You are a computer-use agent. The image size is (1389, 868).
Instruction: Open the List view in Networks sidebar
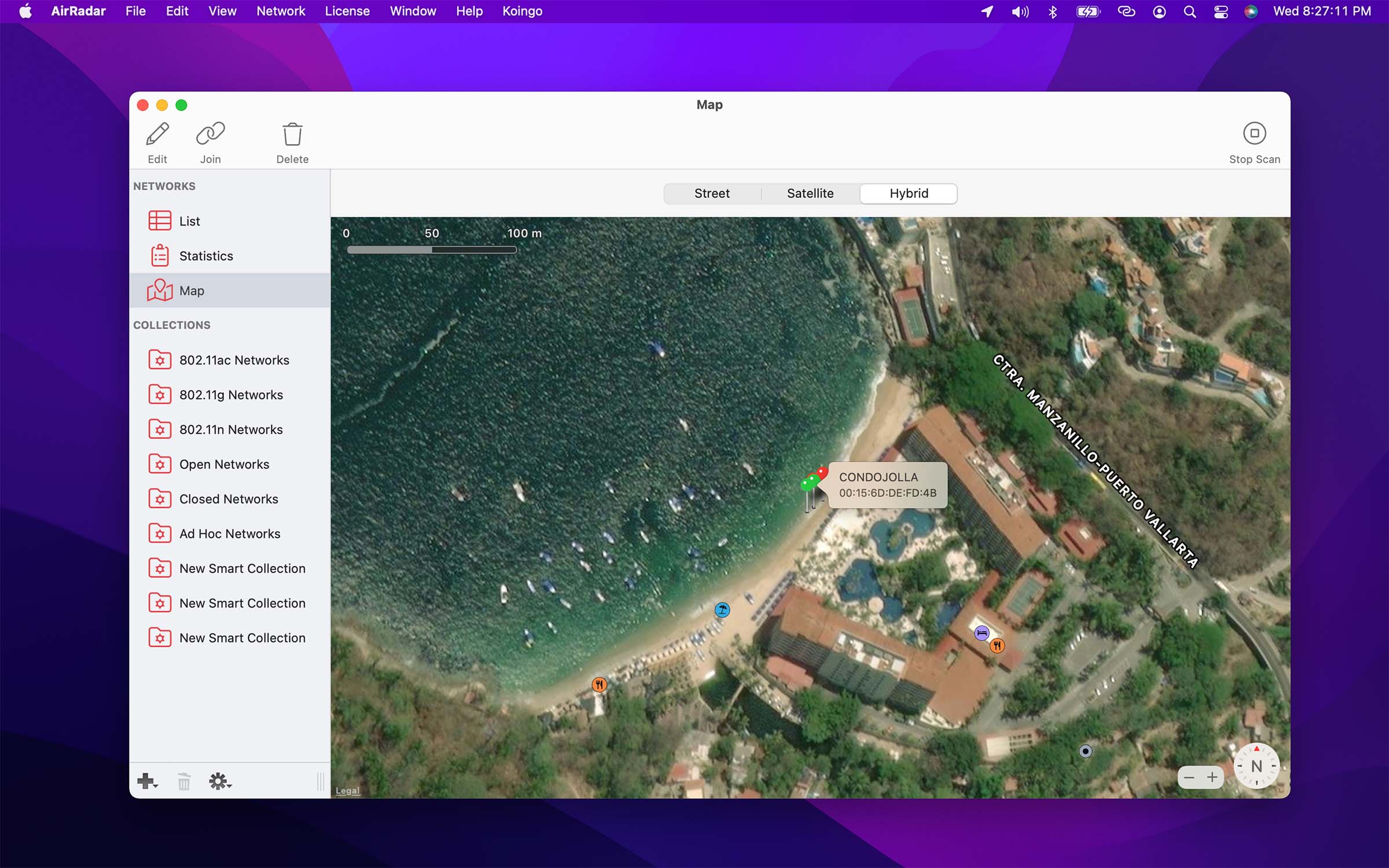189,220
